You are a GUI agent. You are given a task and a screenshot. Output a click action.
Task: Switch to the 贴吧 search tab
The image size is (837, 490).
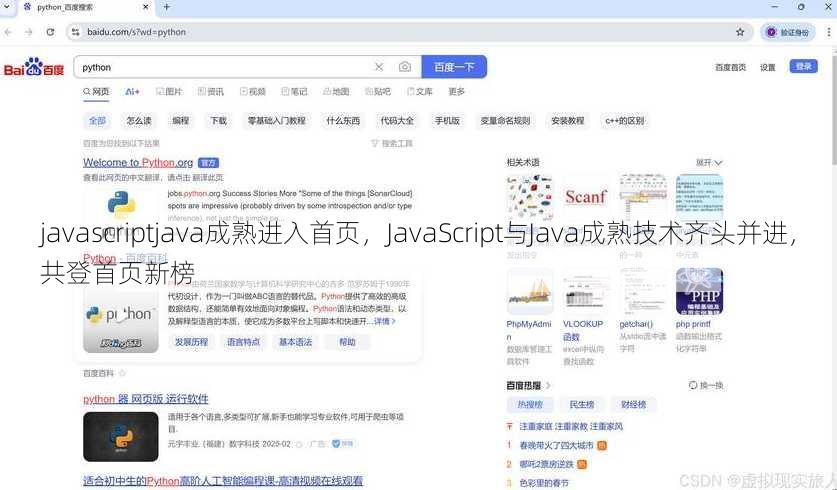point(377,92)
